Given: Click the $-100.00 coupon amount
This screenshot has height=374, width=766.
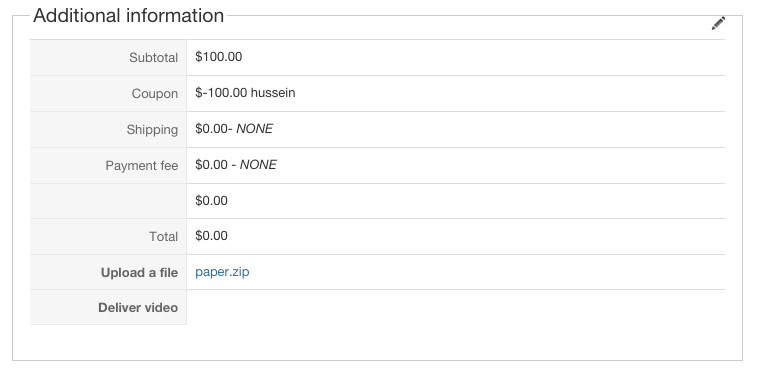Looking at the screenshot, I should [x=221, y=93].
